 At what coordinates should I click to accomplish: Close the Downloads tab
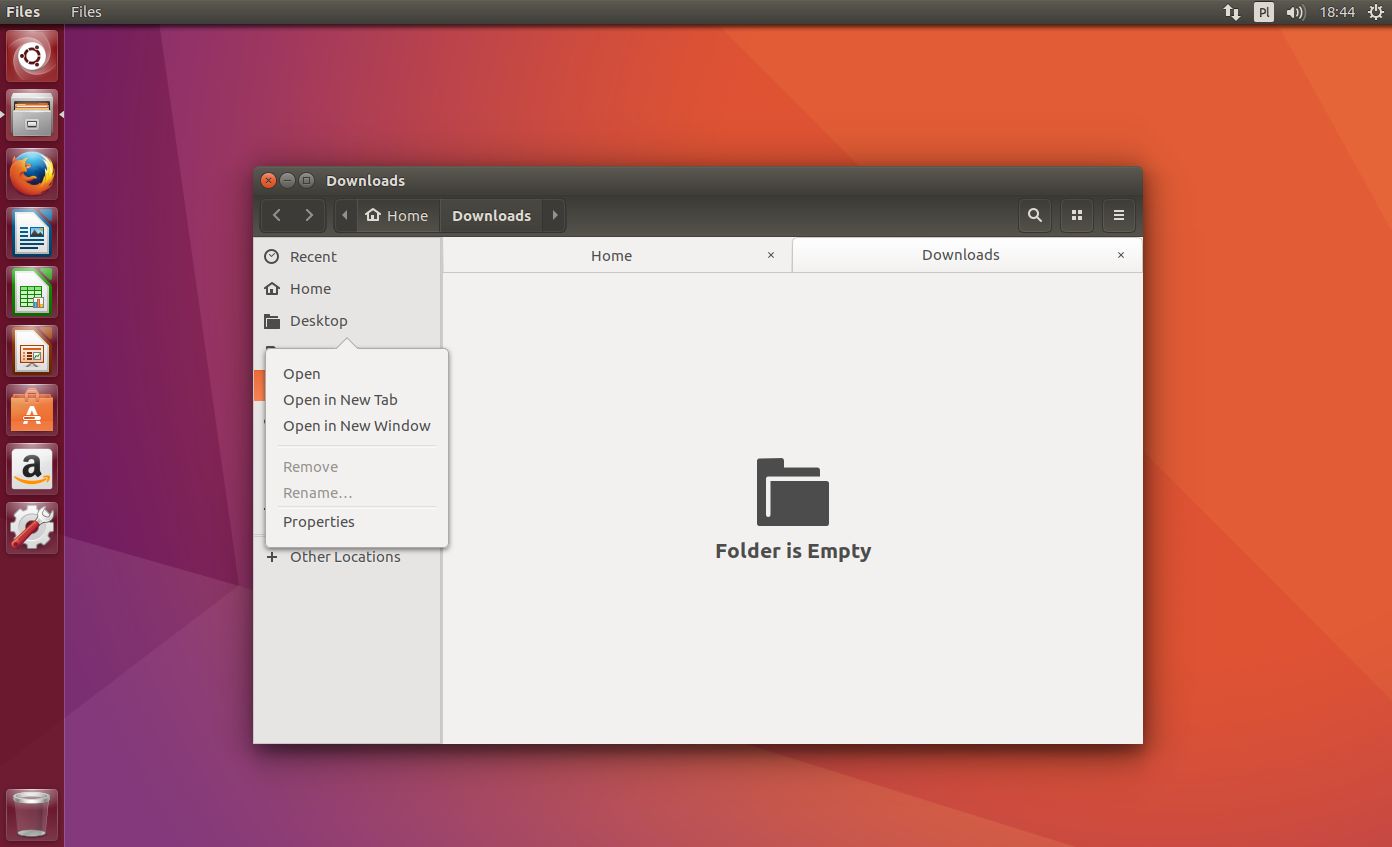pyautogui.click(x=1121, y=255)
